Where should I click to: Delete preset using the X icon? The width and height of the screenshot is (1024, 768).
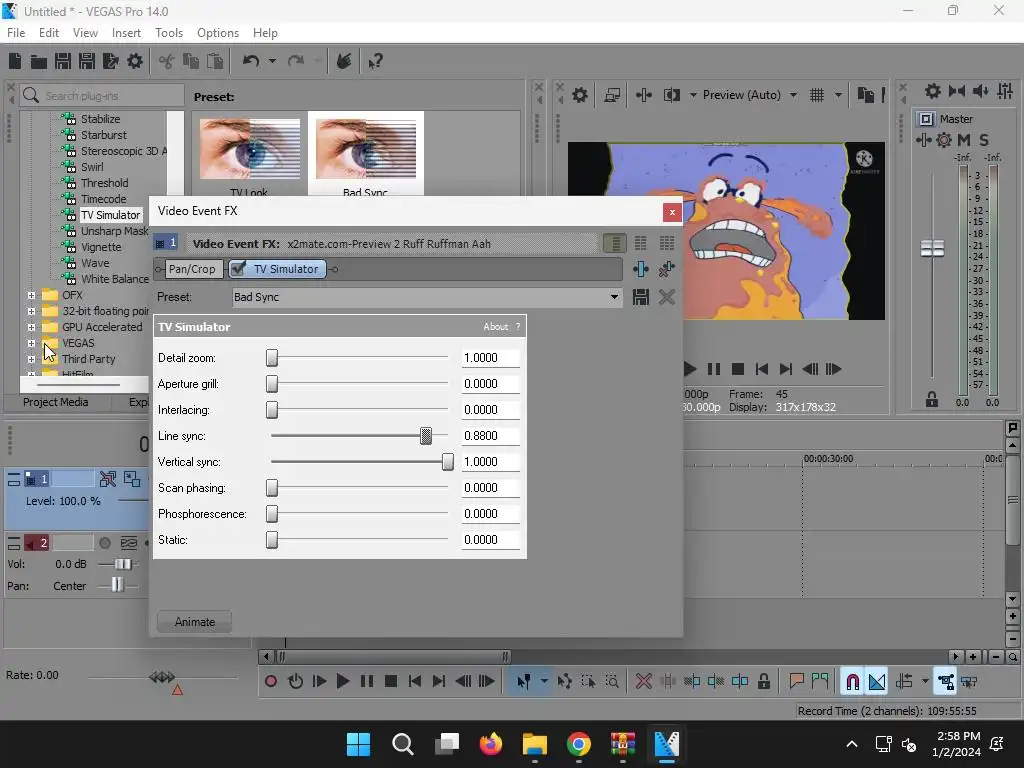point(666,297)
